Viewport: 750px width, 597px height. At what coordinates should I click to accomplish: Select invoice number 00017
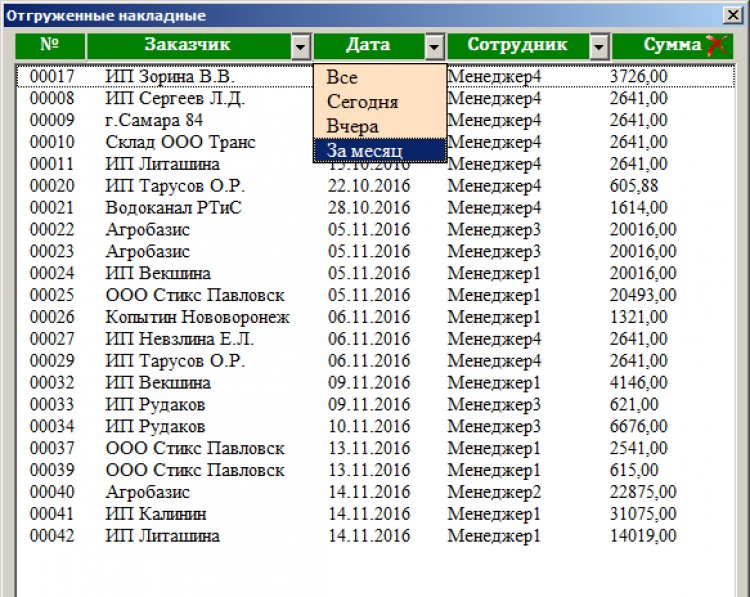(52, 76)
